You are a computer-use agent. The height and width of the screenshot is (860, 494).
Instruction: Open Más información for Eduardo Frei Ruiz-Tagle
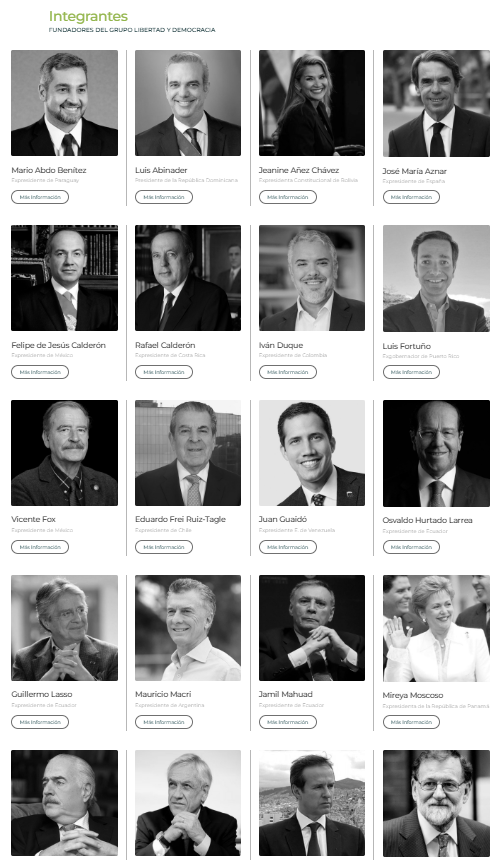click(164, 547)
